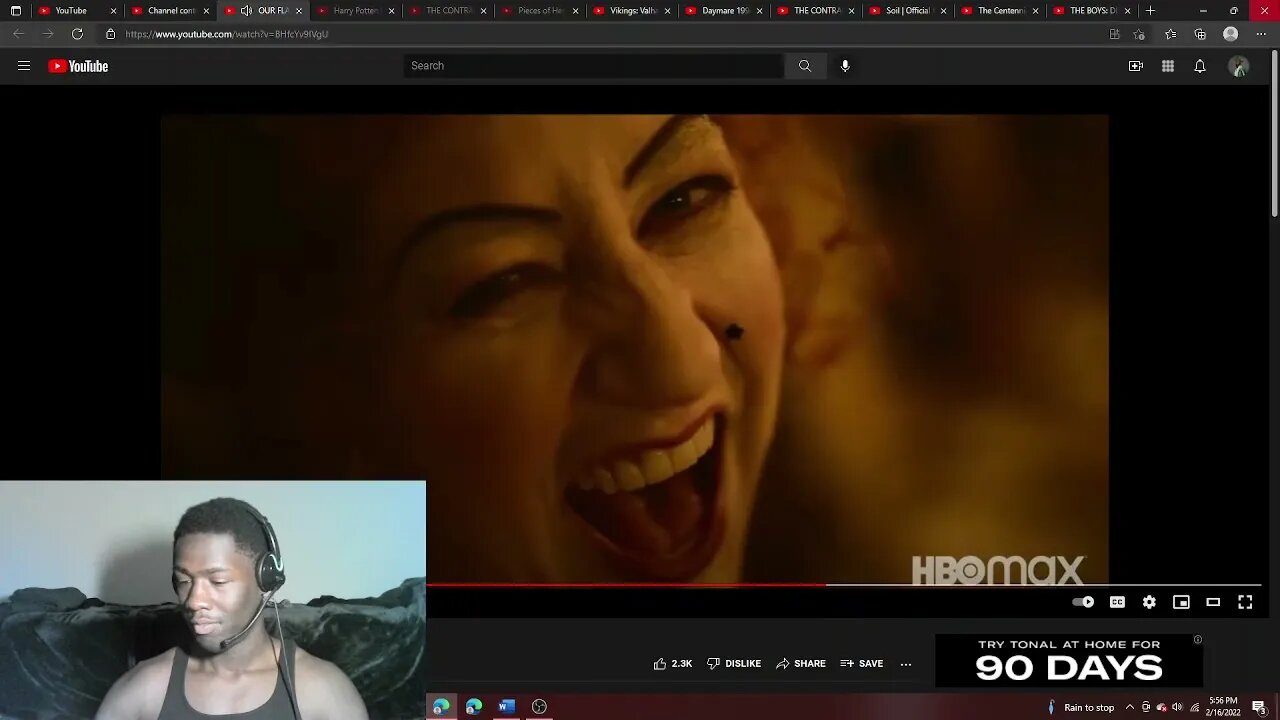Open YouTube notifications bell
The height and width of the screenshot is (720, 1280).
coord(1200,66)
